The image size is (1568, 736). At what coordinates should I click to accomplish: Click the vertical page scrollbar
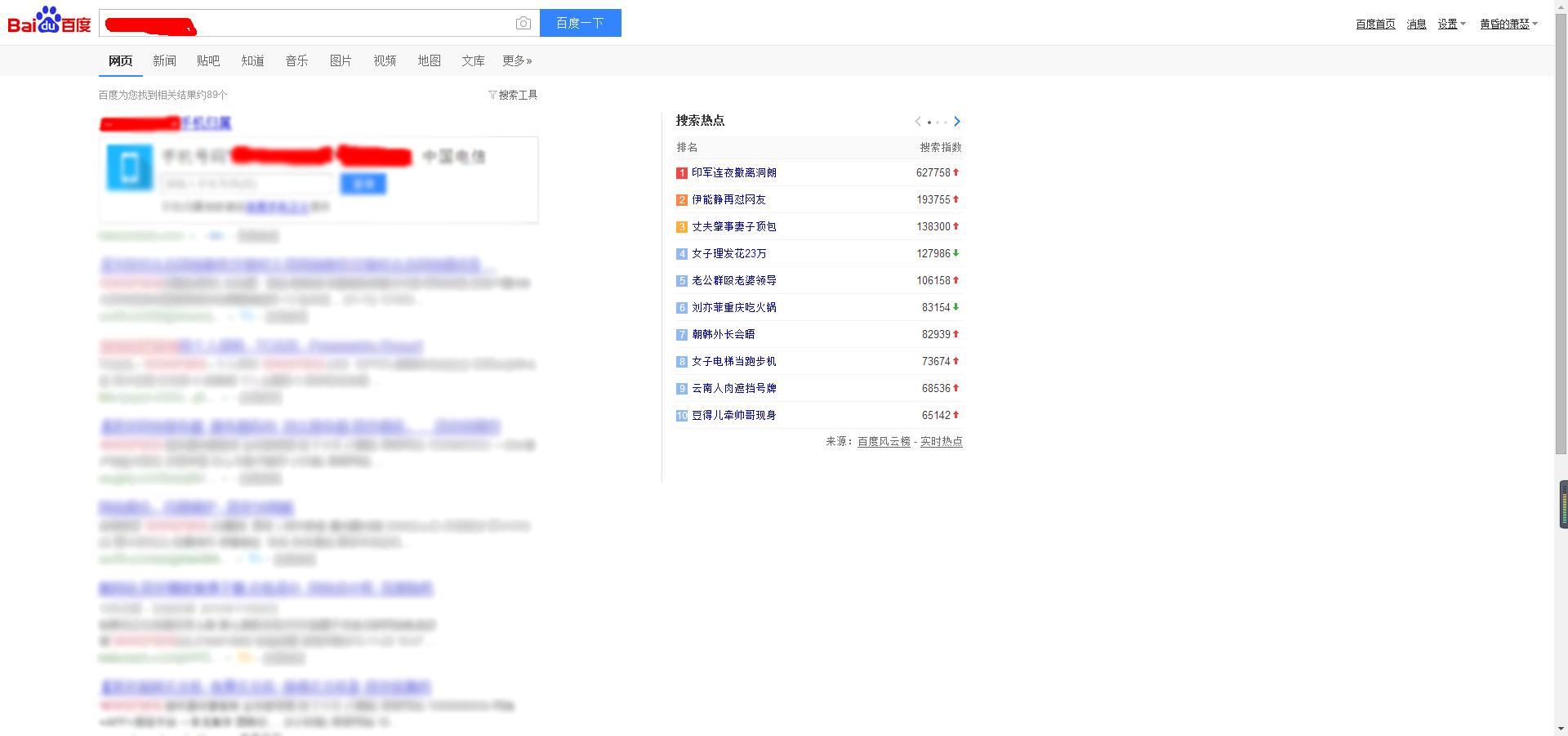click(1561, 245)
